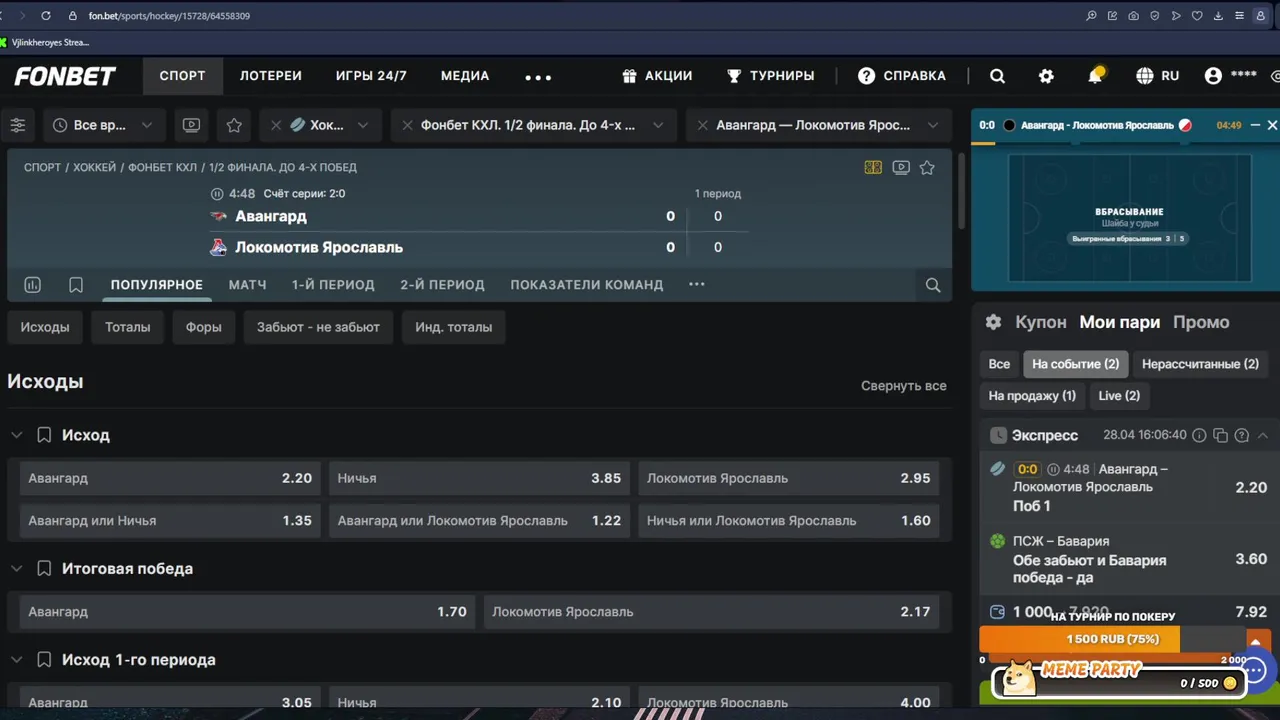The height and width of the screenshot is (720, 1280).
Task: Close the live match tracker widget
Action: point(1272,125)
